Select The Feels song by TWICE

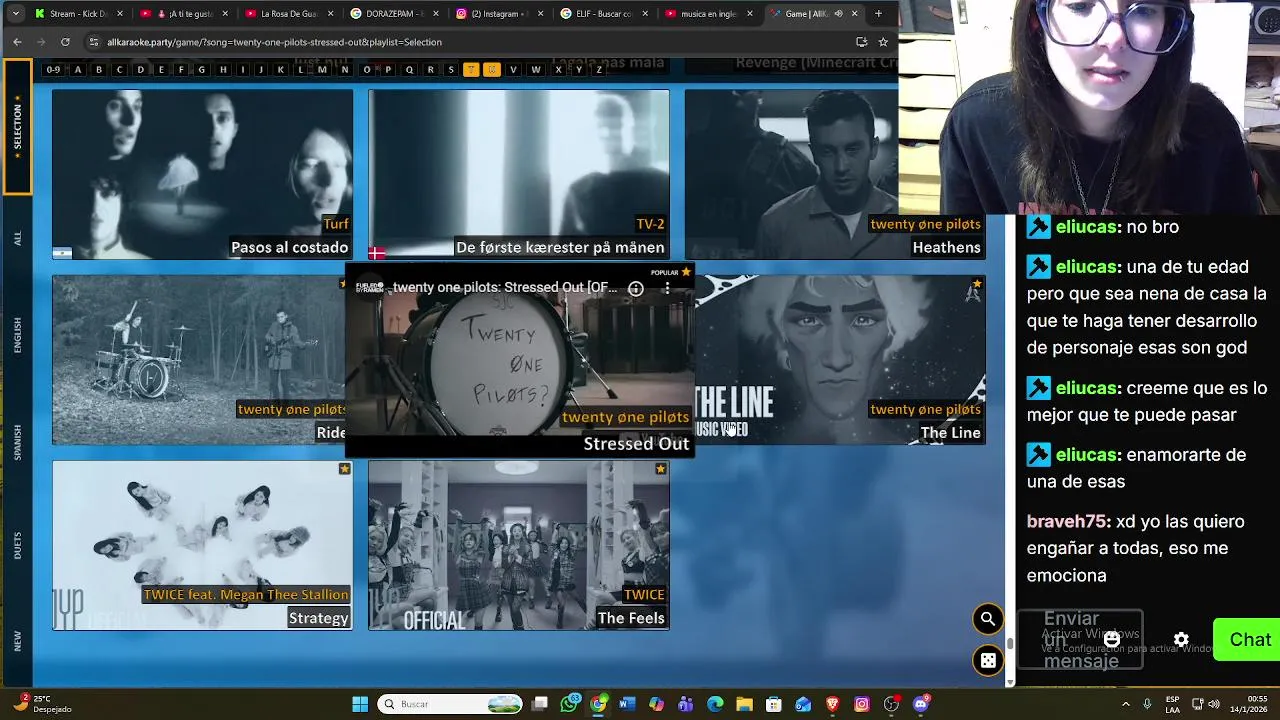pos(518,545)
